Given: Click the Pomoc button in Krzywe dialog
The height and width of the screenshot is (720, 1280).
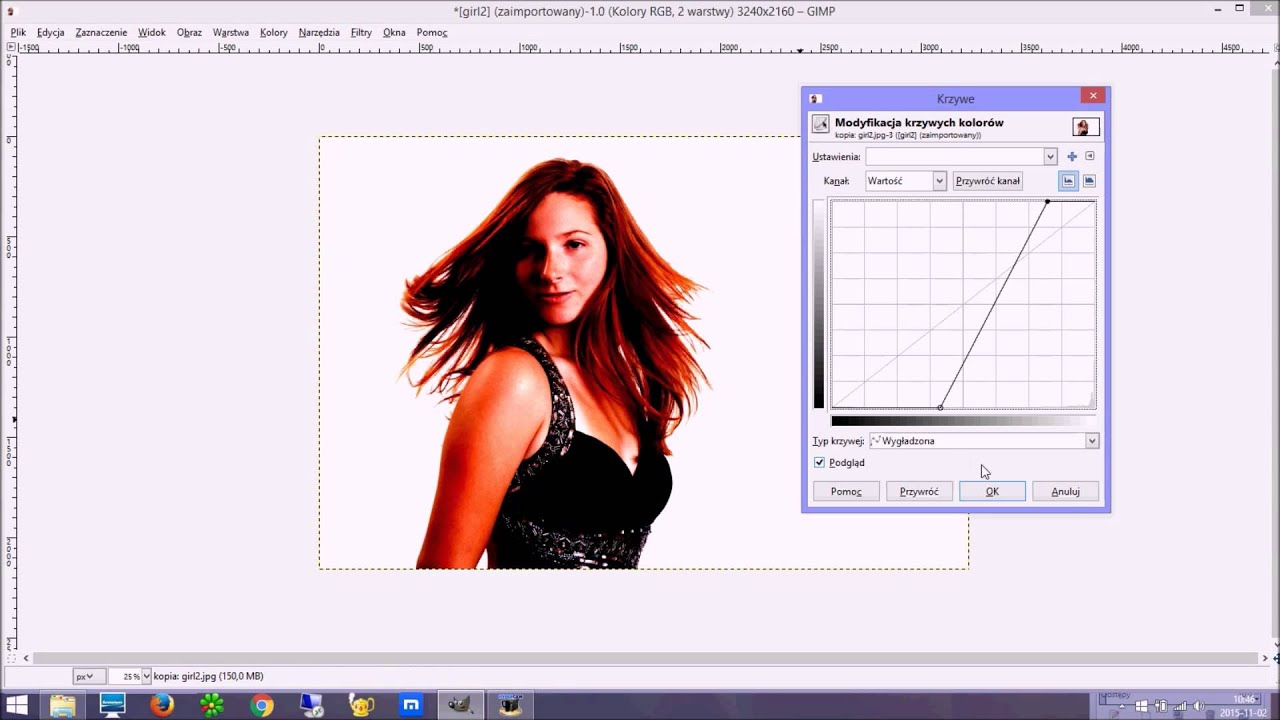Looking at the screenshot, I should pos(846,491).
